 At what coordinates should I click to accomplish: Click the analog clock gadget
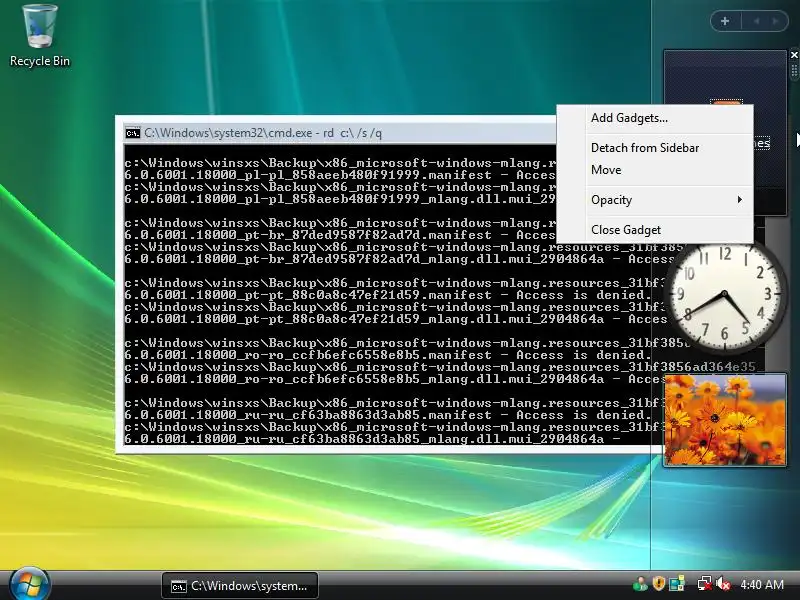tap(724, 295)
